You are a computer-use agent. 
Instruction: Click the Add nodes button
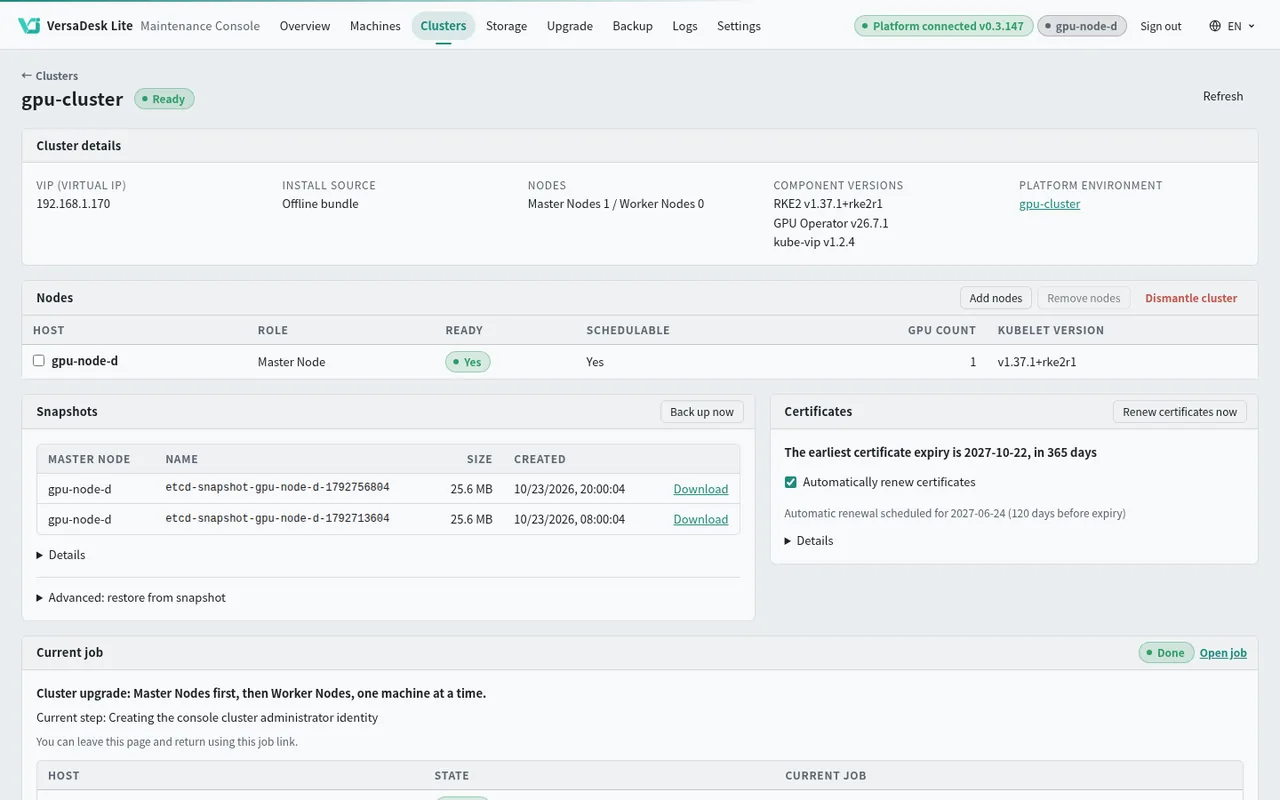click(996, 298)
